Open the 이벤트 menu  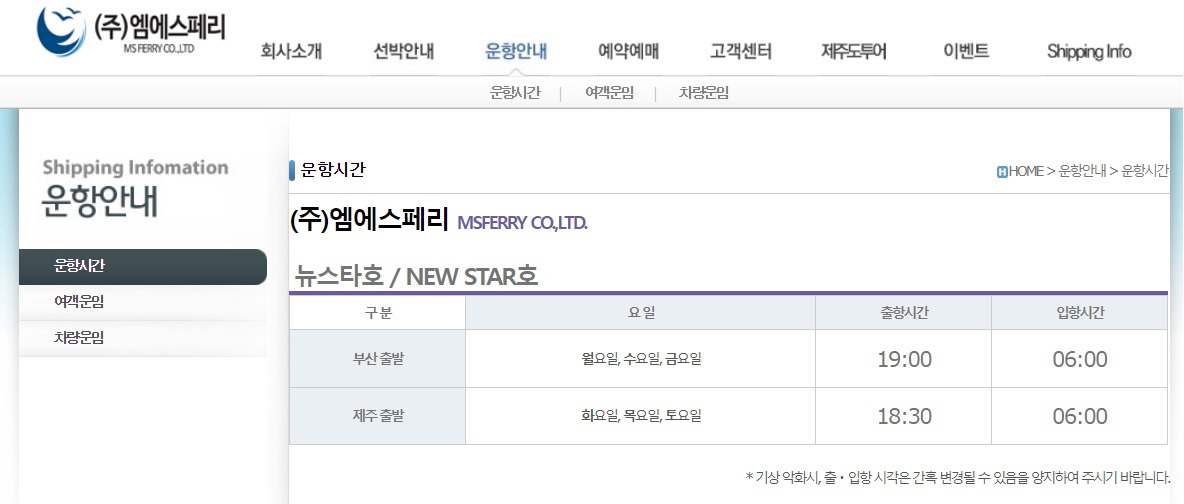point(966,51)
